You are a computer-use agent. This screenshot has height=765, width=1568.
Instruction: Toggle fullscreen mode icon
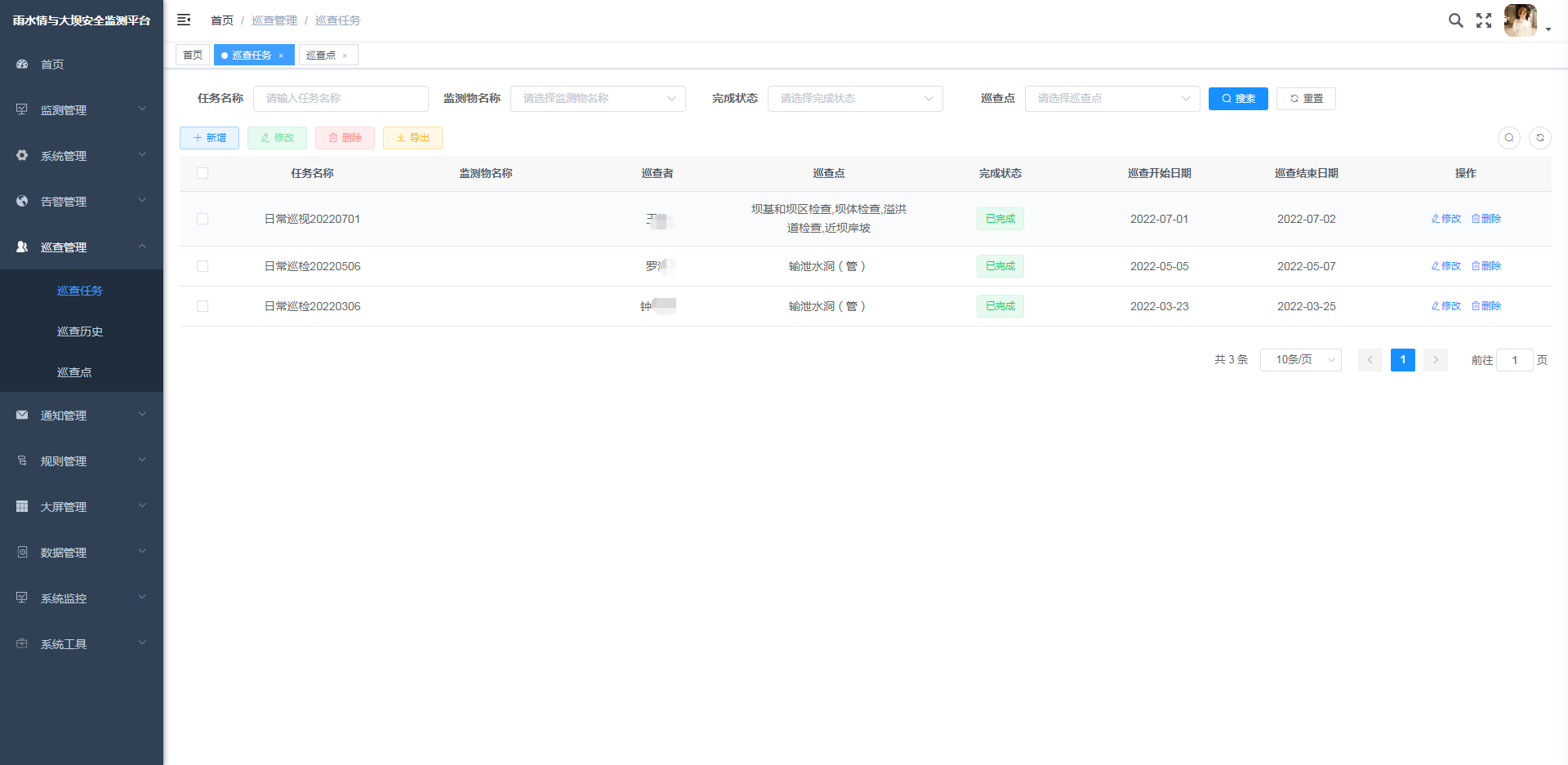click(1484, 20)
